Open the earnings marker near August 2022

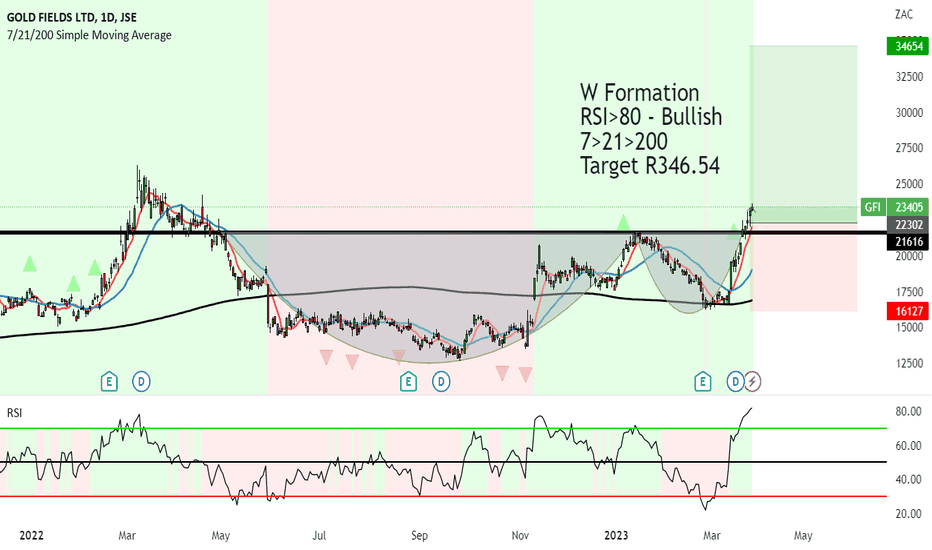point(408,381)
